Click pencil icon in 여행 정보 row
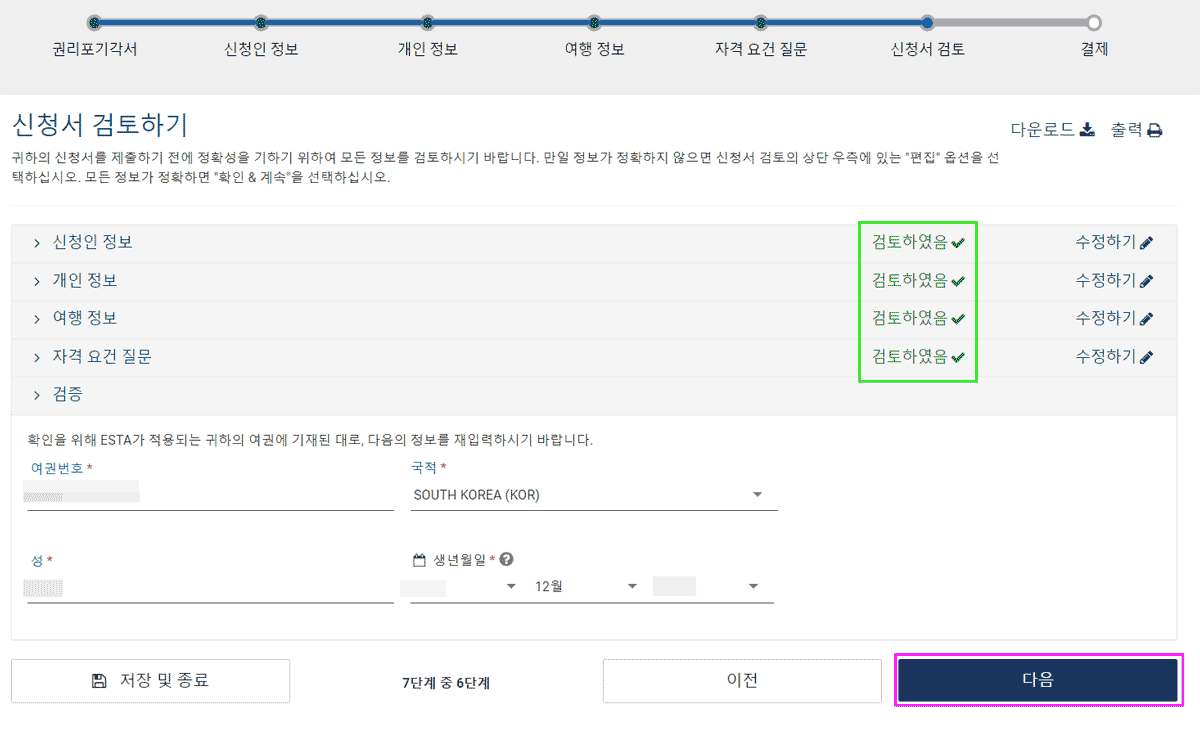The image size is (1200, 729). pos(1146,319)
